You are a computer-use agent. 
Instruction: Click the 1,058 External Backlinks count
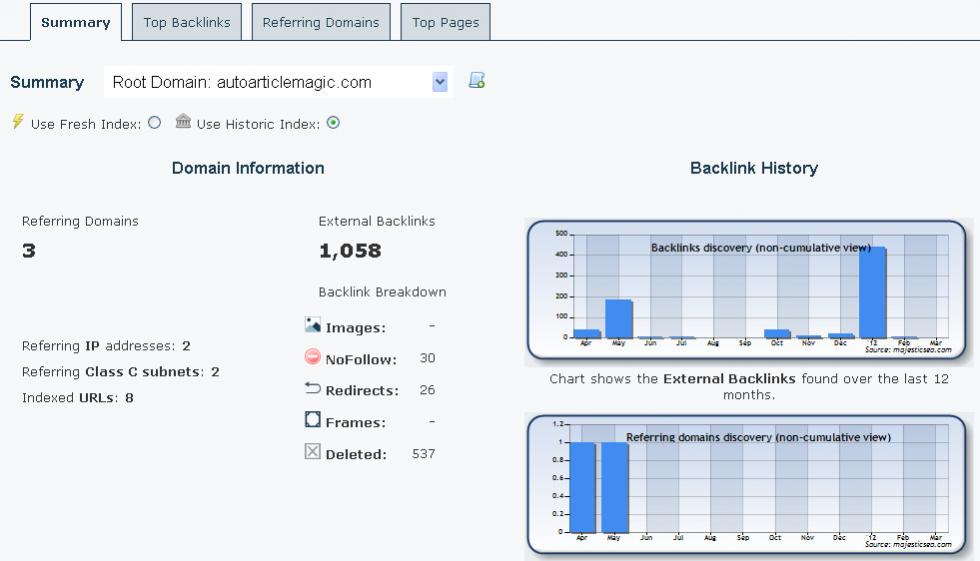point(350,251)
